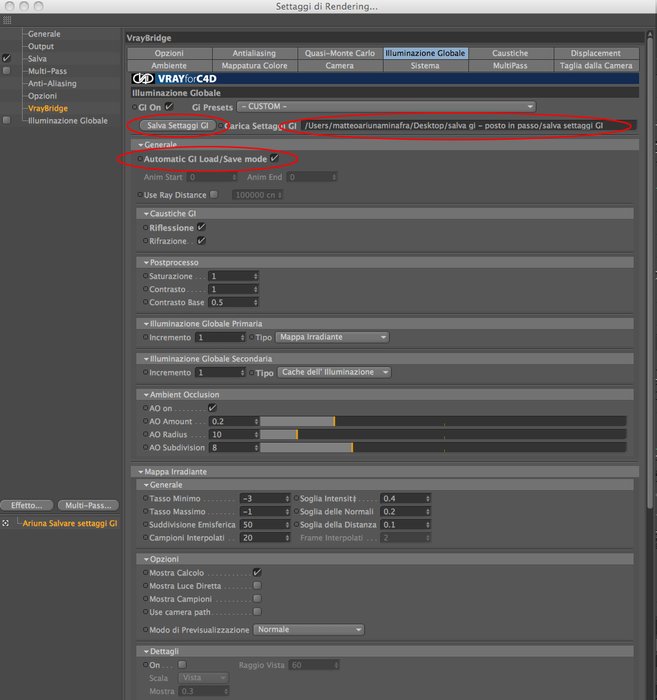Collapse the Dettagli section
The height and width of the screenshot is (700, 657).
[x=146, y=651]
